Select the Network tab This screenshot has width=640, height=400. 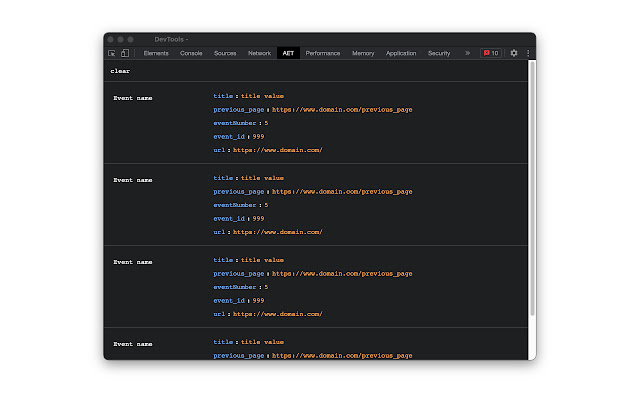pyautogui.click(x=259, y=53)
